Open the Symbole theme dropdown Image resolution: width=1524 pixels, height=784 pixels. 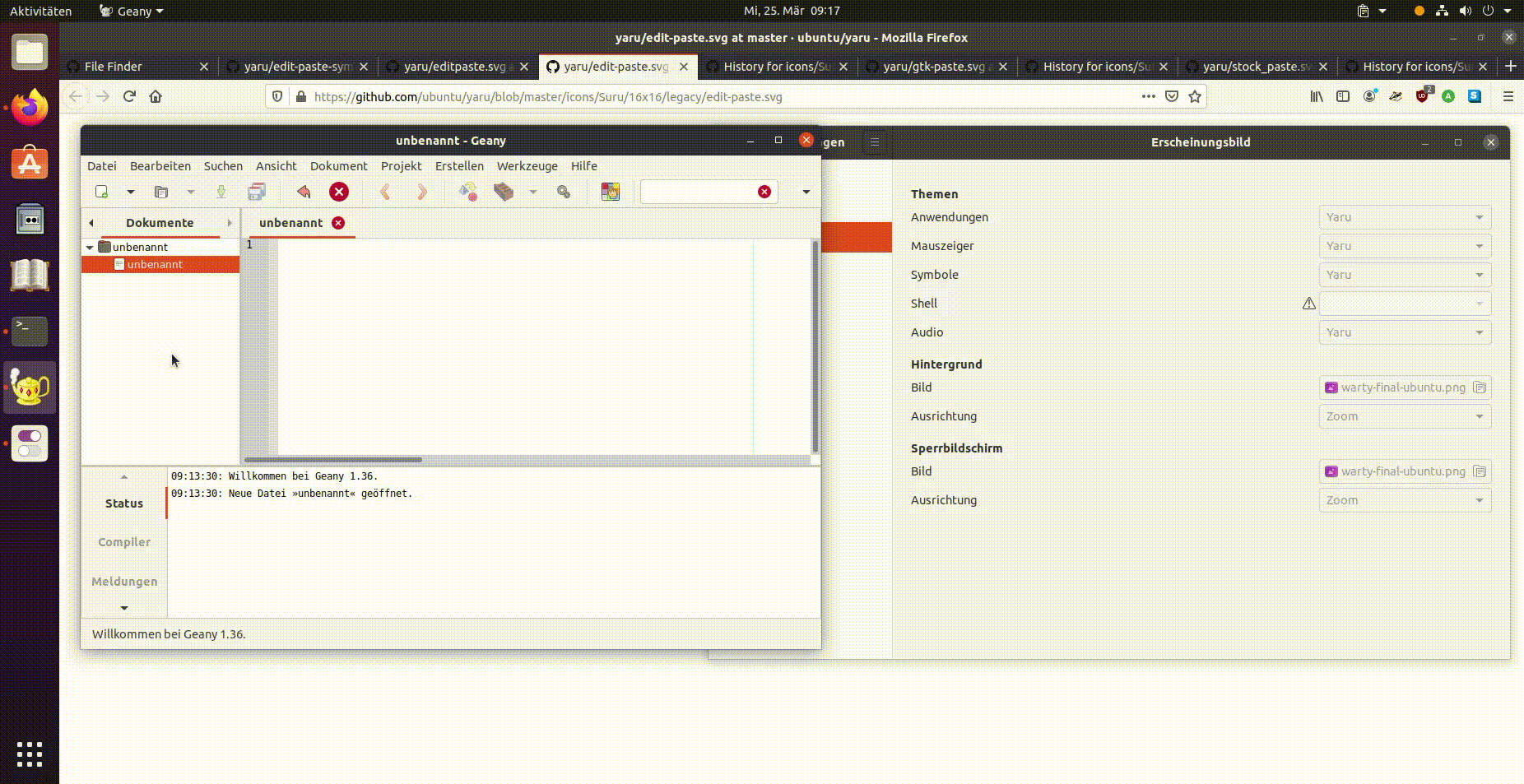(1405, 275)
